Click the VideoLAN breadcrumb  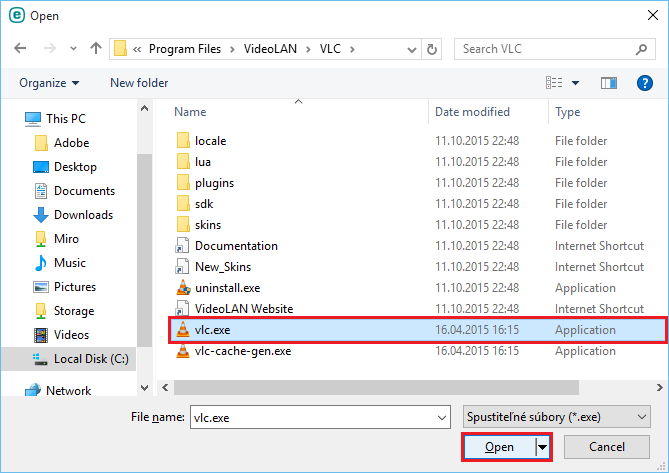pyautogui.click(x=270, y=49)
